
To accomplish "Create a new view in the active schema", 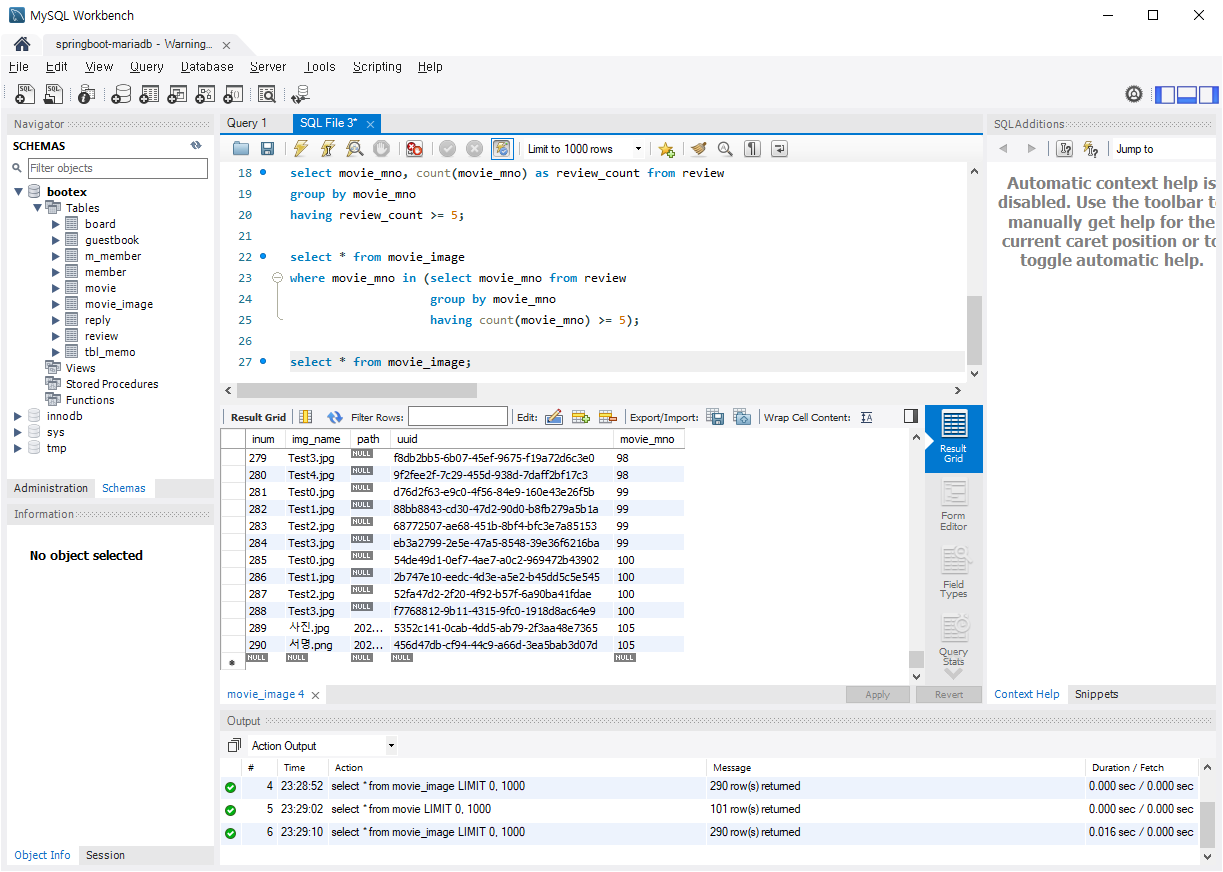I will (x=177, y=94).
